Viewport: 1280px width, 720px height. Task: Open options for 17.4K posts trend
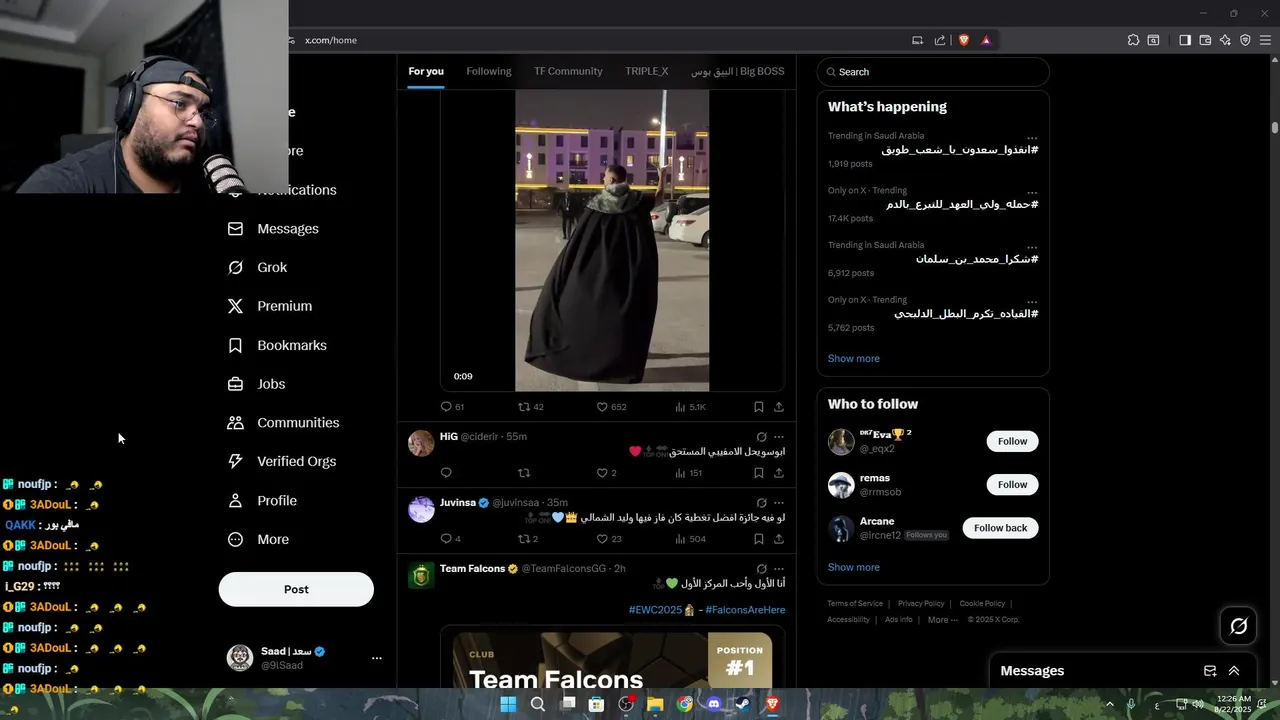pyautogui.click(x=1032, y=192)
